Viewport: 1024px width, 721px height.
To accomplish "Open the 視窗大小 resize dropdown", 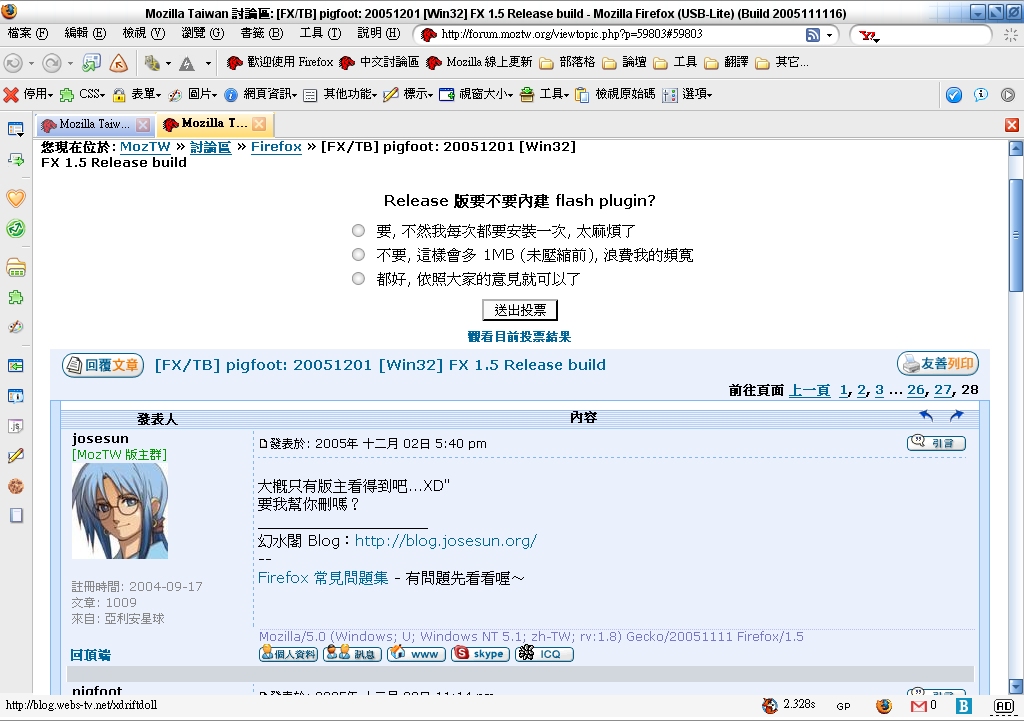I will tap(476, 95).
